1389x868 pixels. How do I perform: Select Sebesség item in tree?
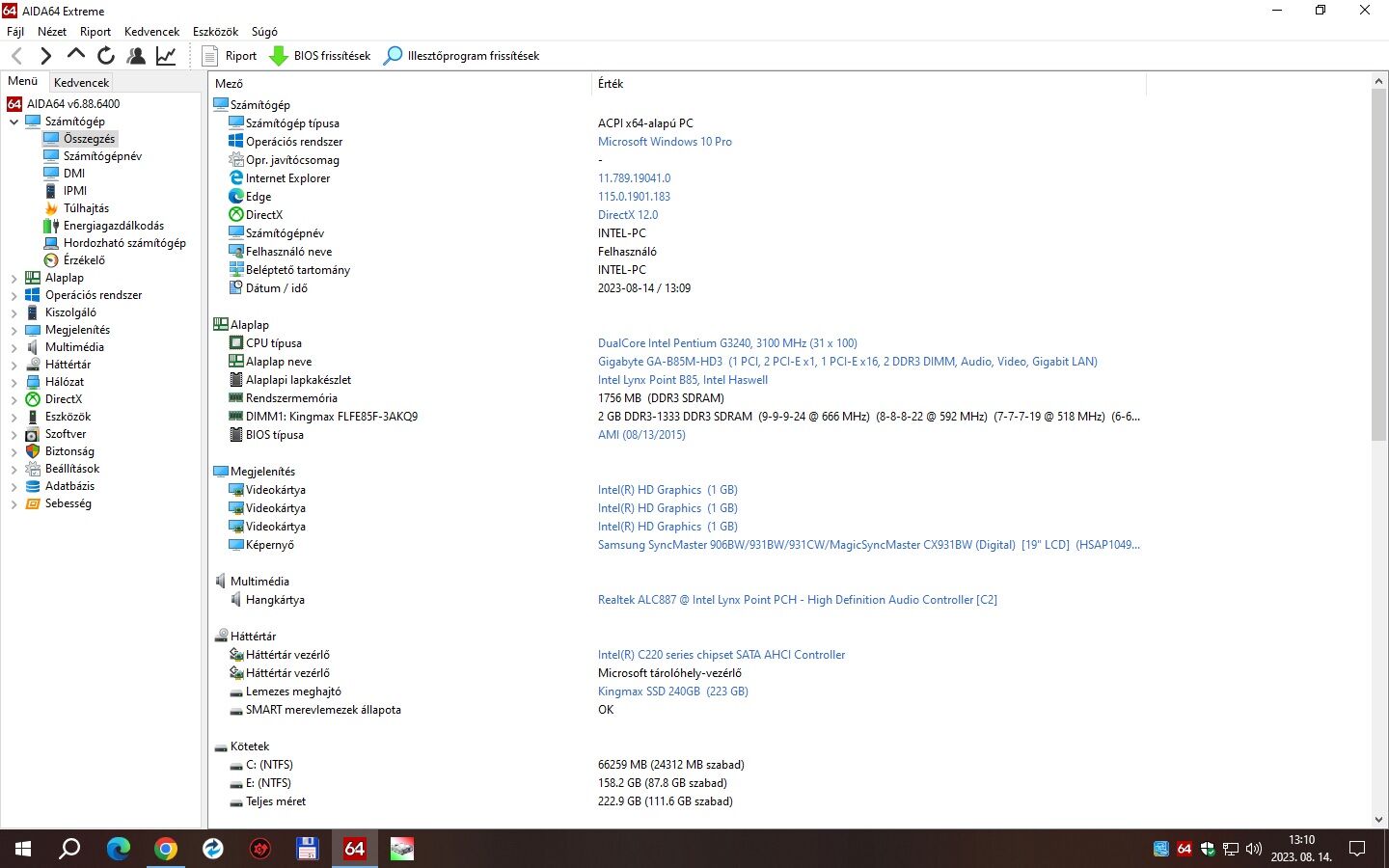click(68, 503)
